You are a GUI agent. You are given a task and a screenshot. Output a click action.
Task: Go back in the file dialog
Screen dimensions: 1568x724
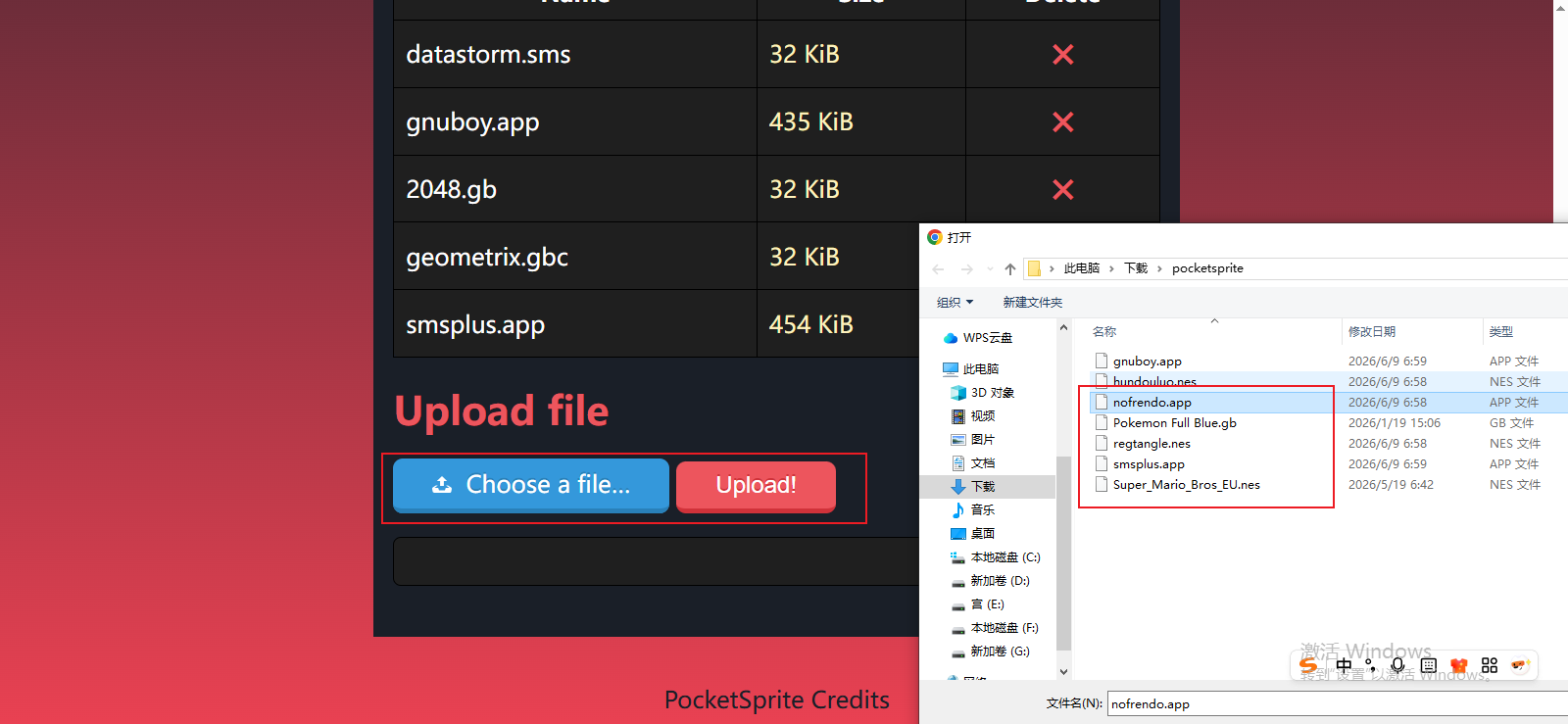(x=939, y=268)
